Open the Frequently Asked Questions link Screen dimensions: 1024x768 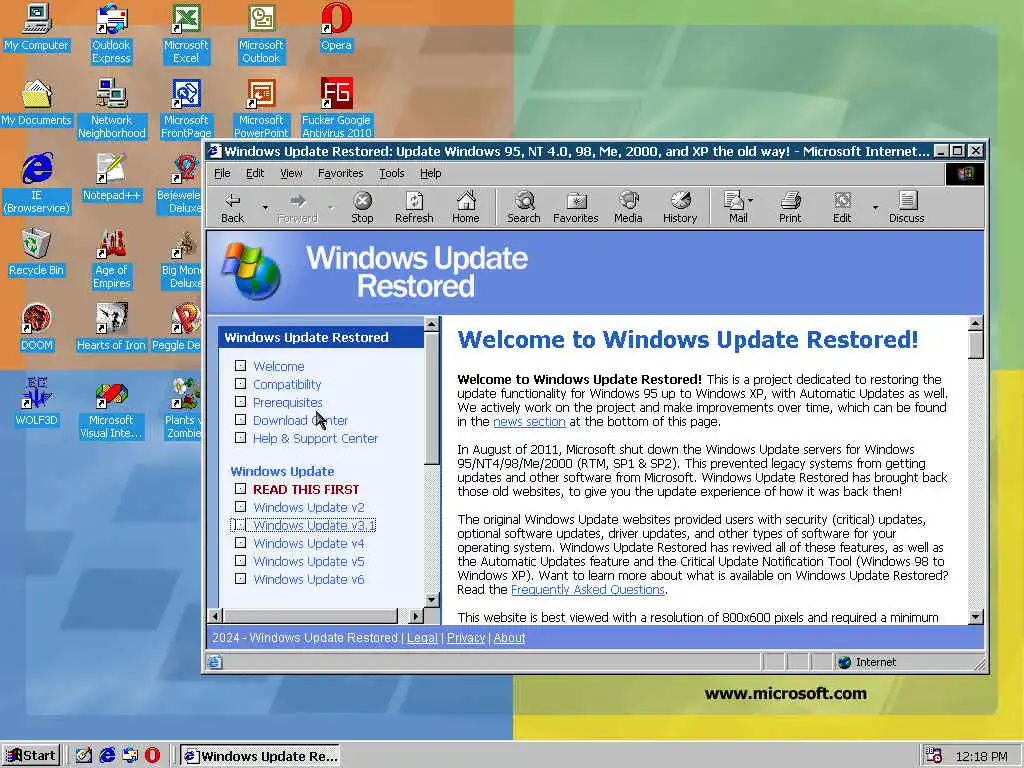(x=588, y=590)
